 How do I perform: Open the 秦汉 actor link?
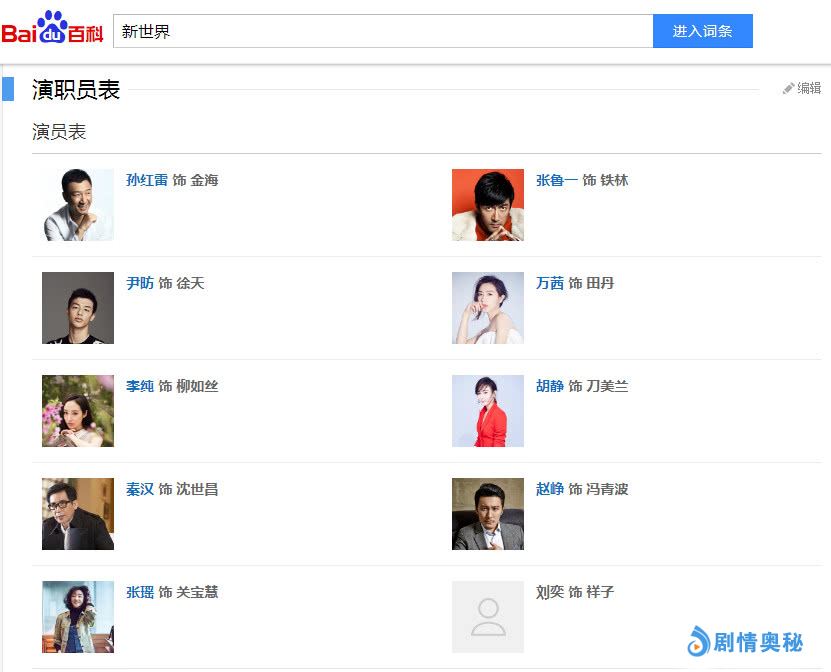(140, 490)
